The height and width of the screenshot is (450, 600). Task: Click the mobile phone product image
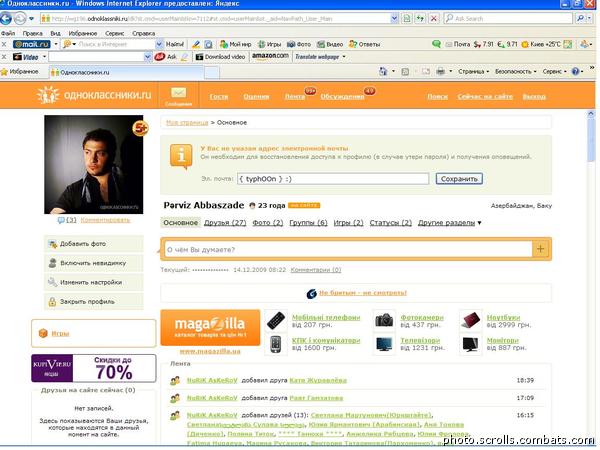coord(276,320)
